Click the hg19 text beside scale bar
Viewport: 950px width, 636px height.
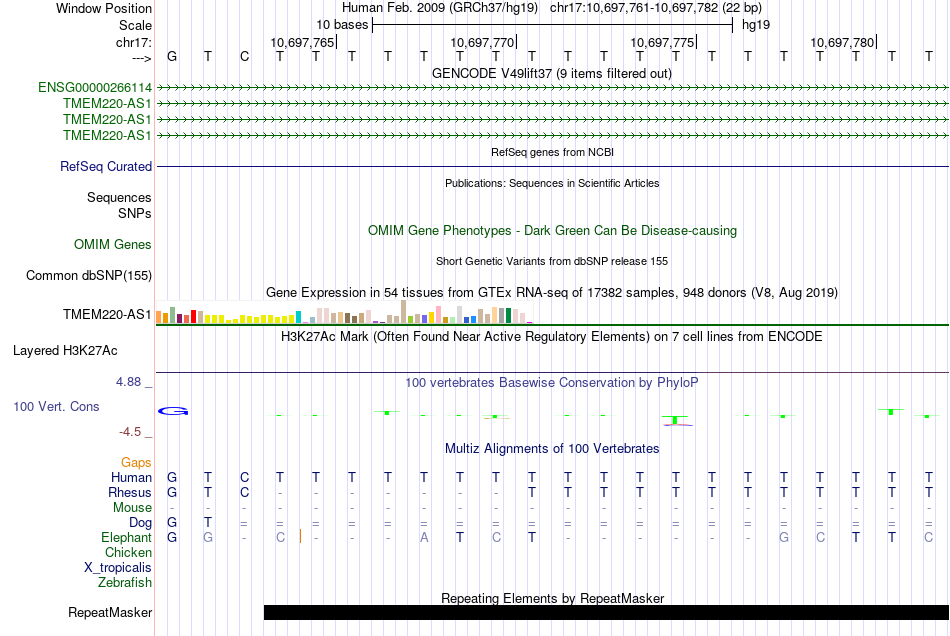(x=756, y=25)
